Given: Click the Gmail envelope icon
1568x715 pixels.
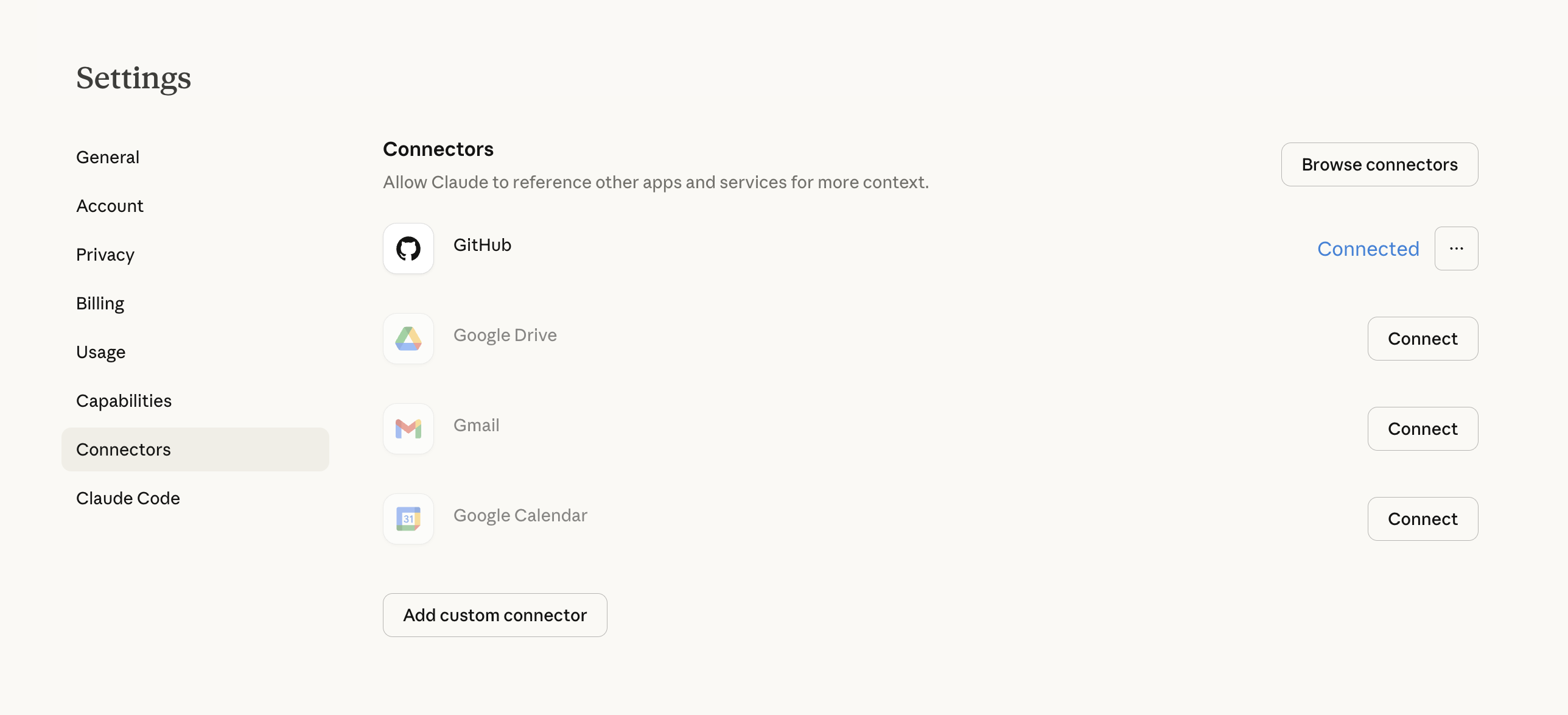Looking at the screenshot, I should (408, 429).
